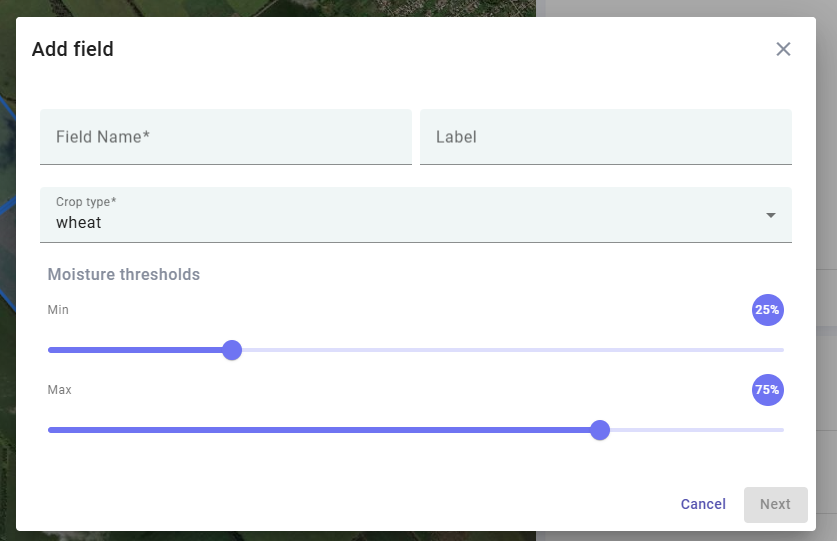Click the Crop type* label text

point(86,202)
